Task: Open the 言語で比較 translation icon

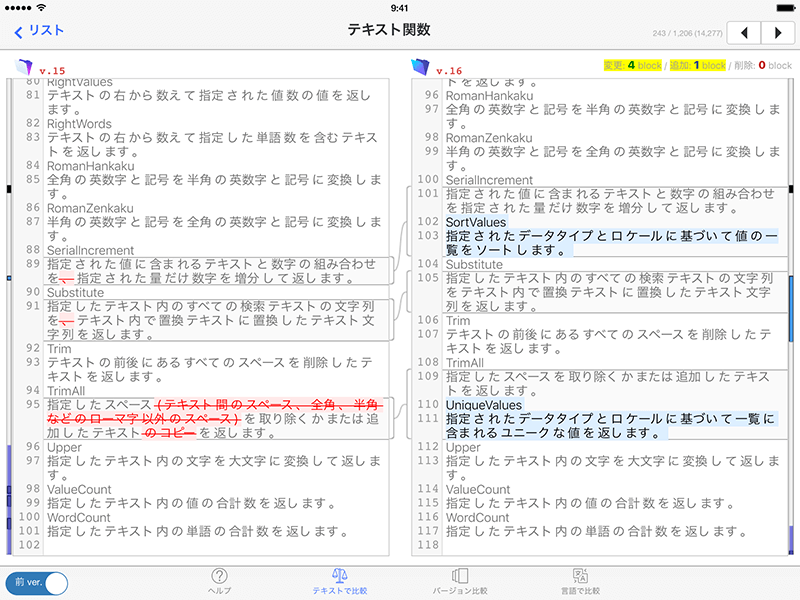Action: [579, 580]
